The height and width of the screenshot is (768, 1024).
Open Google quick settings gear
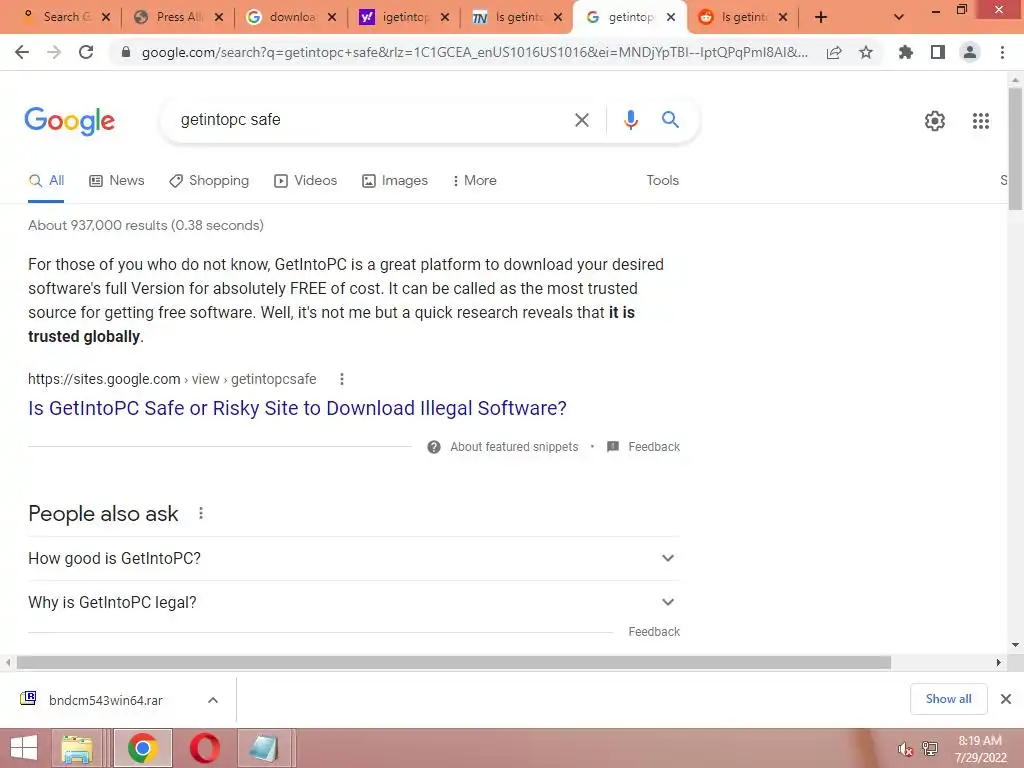(x=935, y=121)
